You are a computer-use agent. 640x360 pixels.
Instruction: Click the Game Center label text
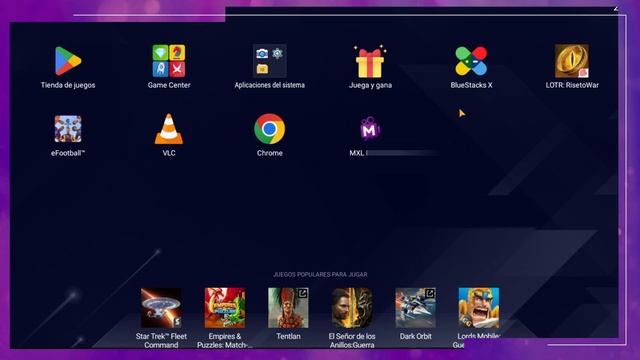tap(169, 85)
